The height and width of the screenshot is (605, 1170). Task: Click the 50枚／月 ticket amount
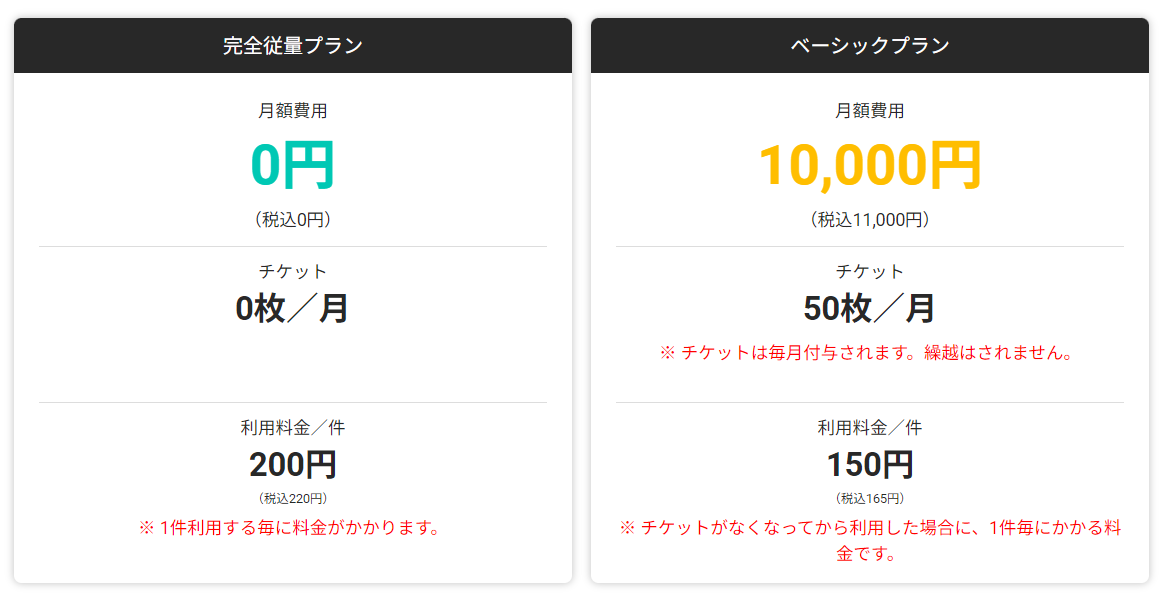(x=870, y=309)
